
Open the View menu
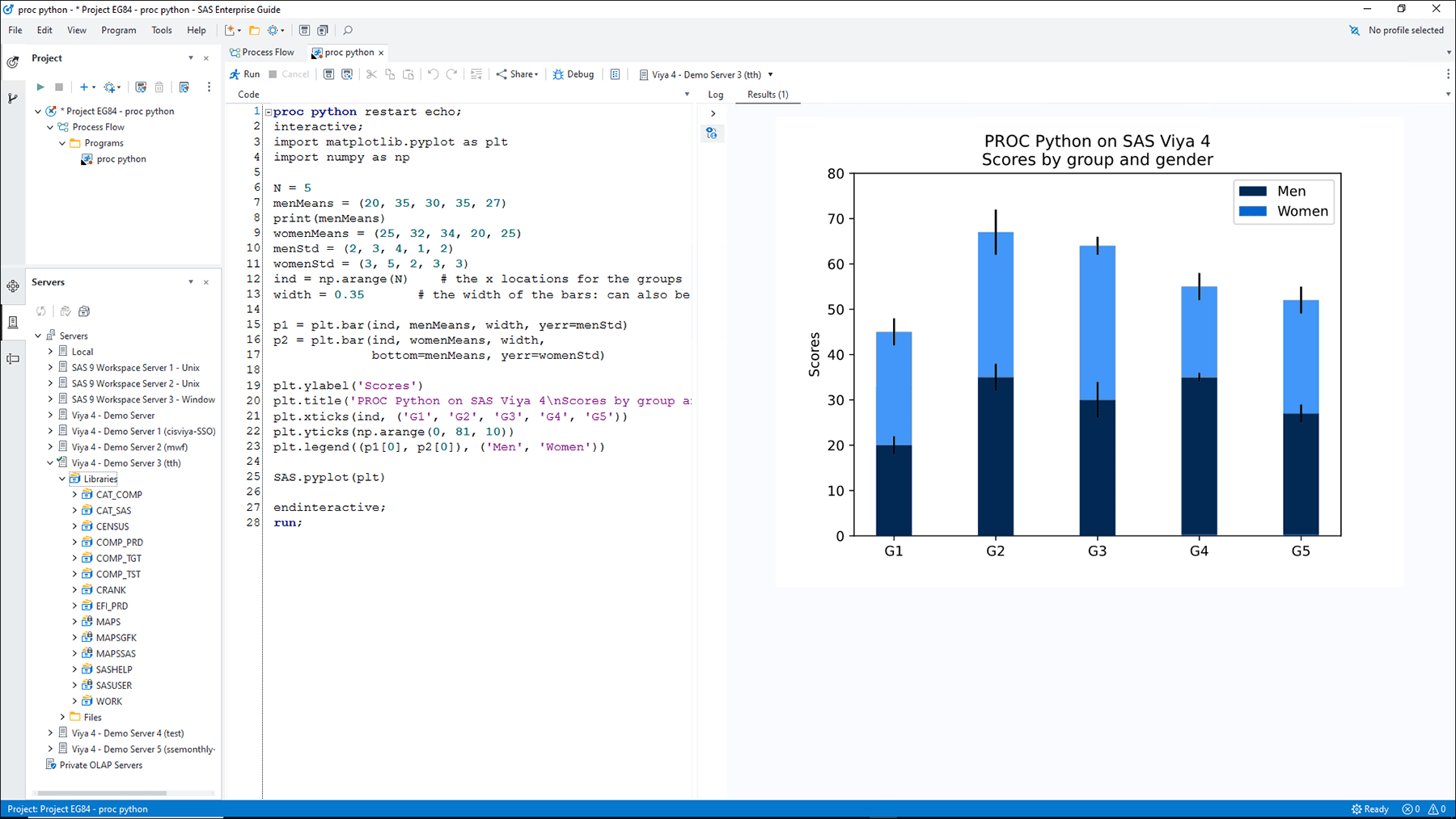click(77, 31)
